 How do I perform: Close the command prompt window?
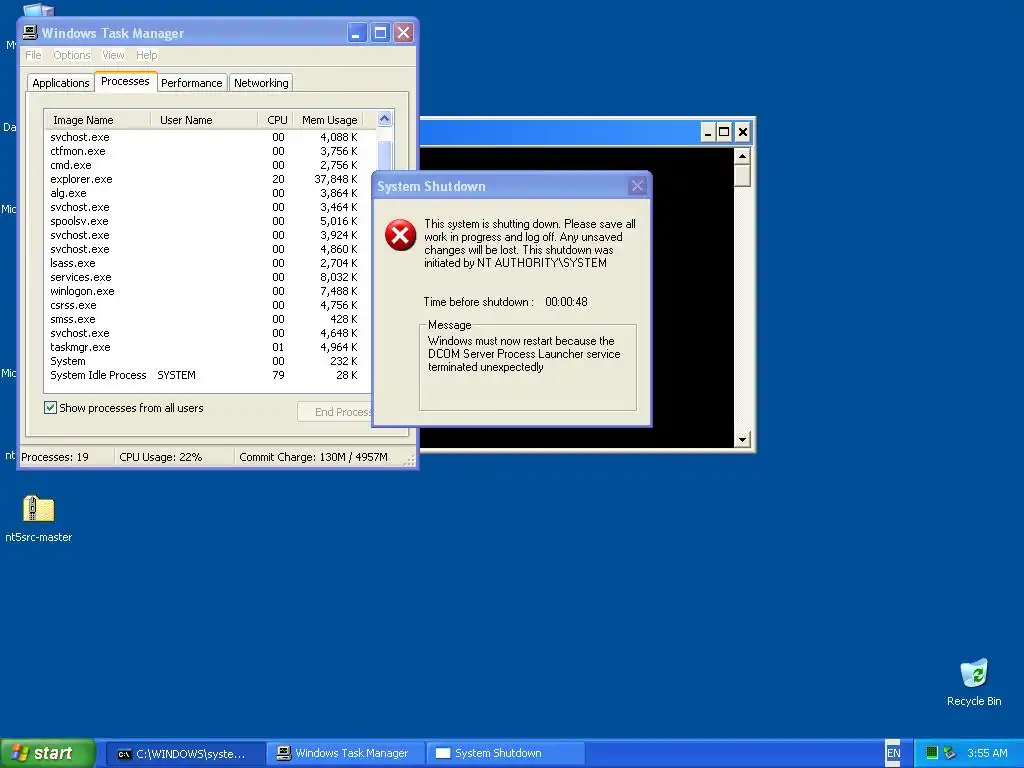743,133
